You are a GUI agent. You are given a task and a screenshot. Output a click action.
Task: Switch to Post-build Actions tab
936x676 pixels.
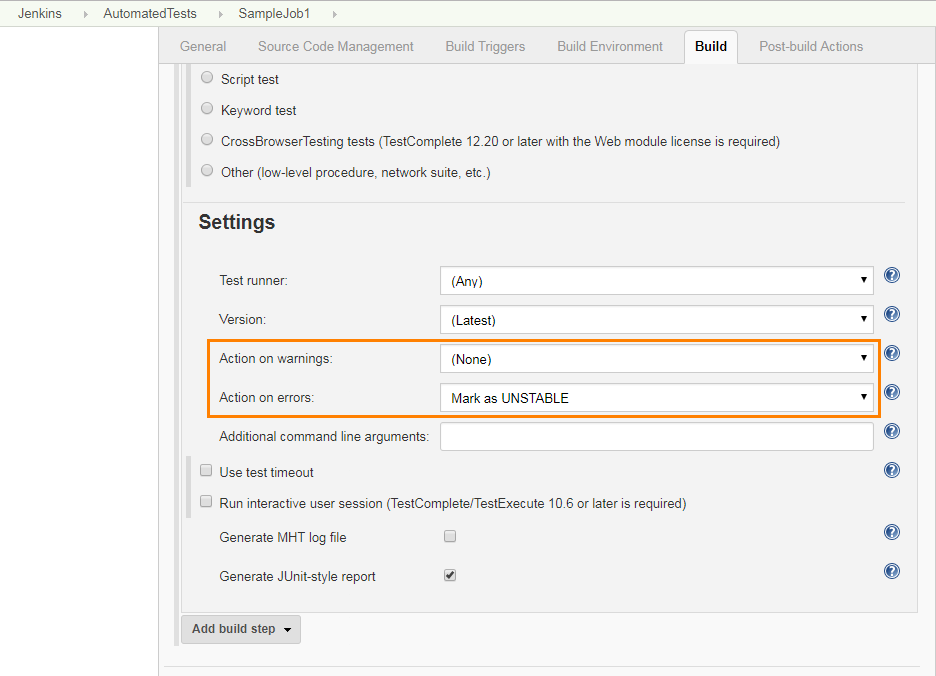(x=811, y=47)
